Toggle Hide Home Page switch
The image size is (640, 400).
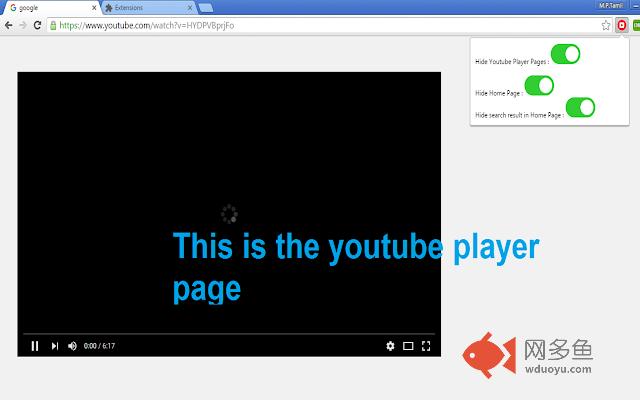point(539,85)
